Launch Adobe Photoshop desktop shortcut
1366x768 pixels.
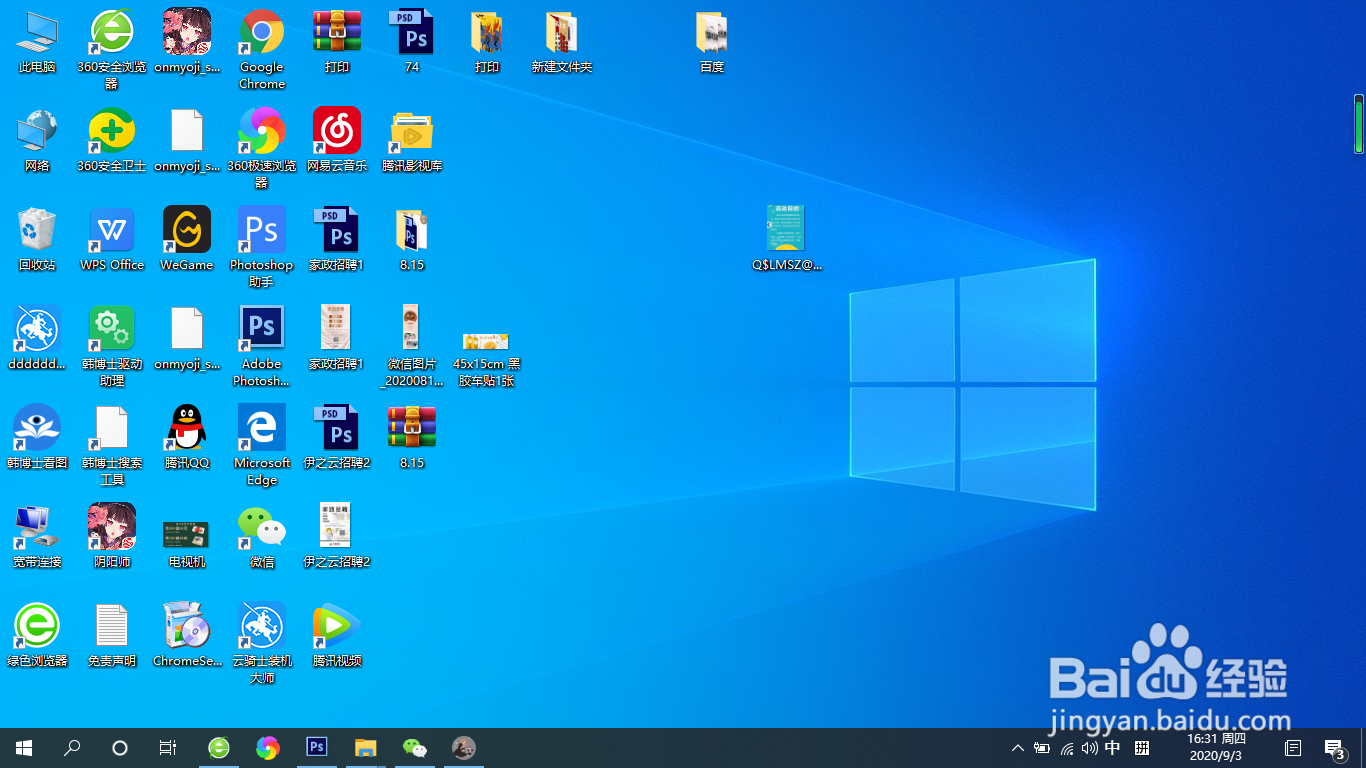262,347
